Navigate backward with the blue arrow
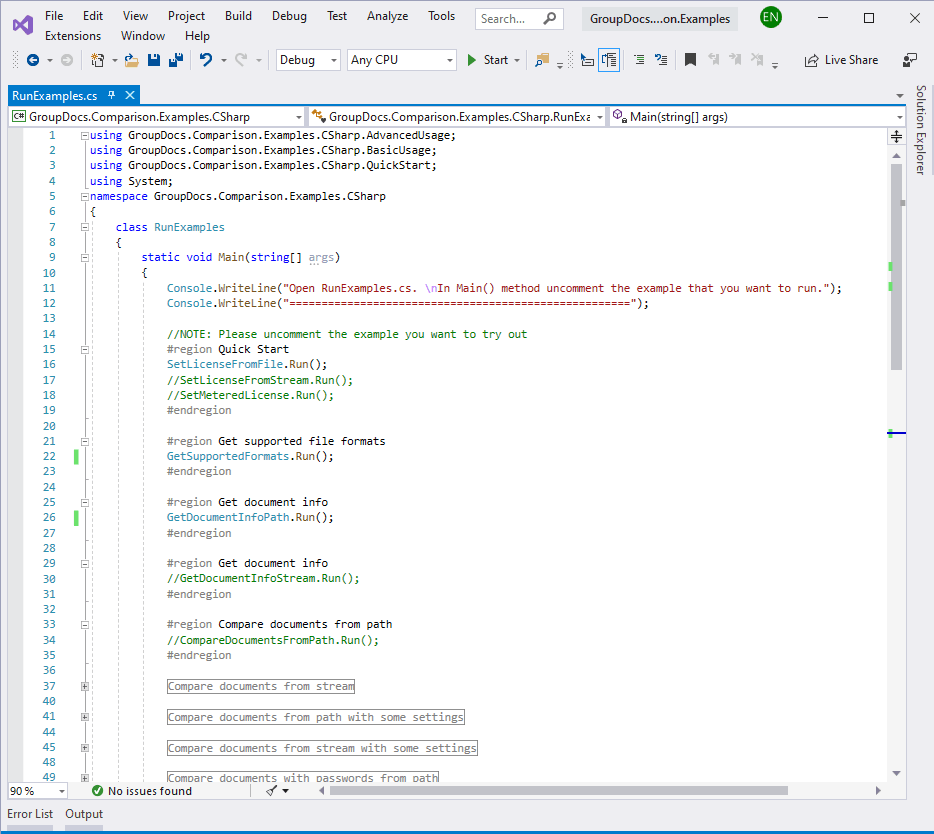 coord(33,60)
